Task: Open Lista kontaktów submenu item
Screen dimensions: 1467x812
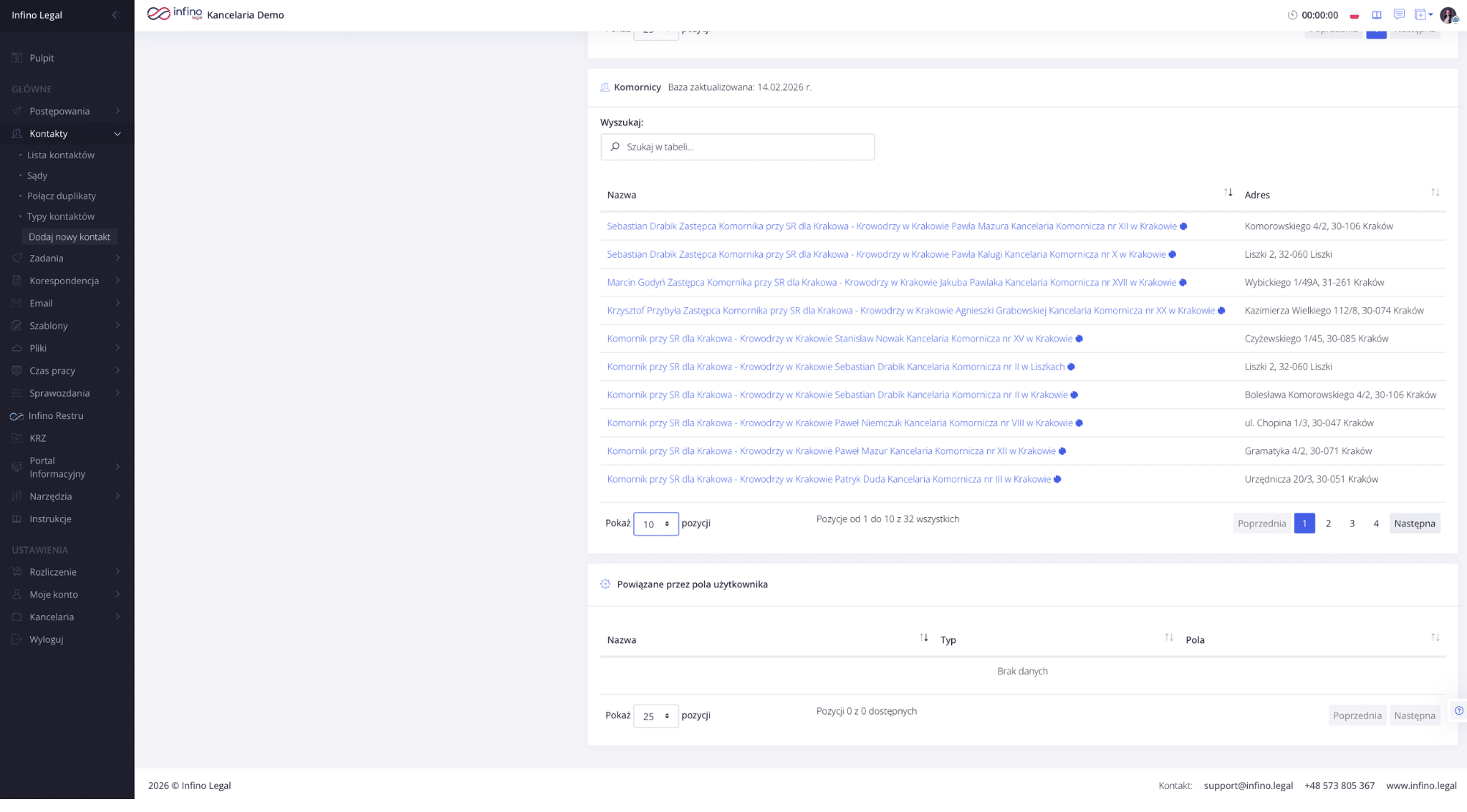Action: coord(61,155)
